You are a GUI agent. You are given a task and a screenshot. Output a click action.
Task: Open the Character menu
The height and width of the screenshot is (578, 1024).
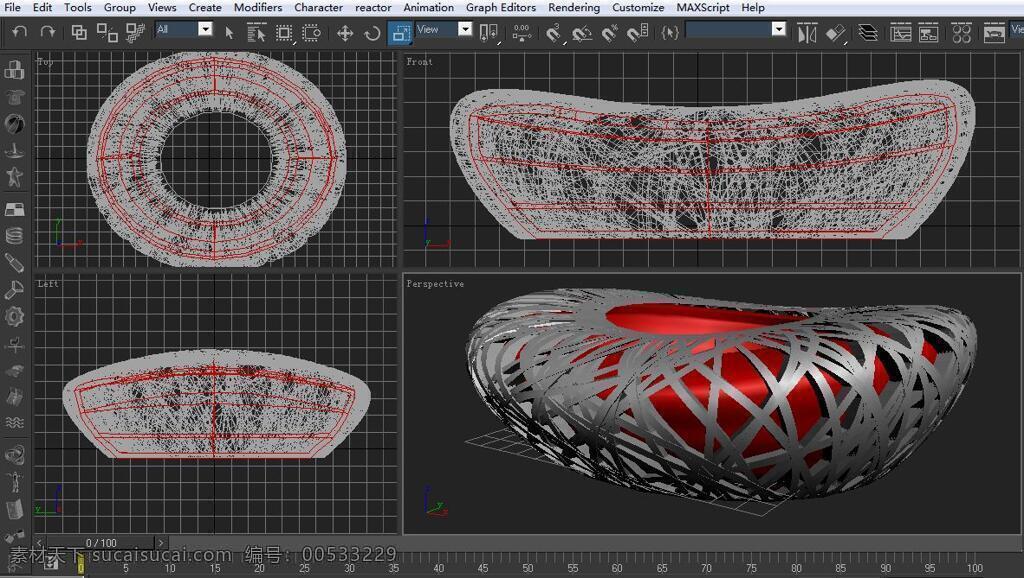click(318, 8)
